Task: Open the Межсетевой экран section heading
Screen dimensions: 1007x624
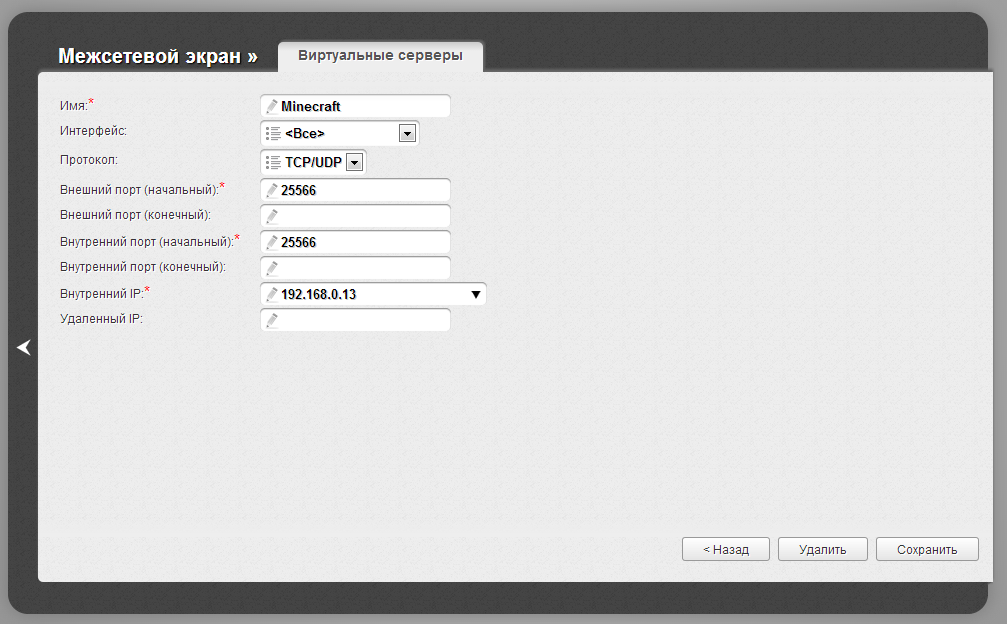Action: [157, 56]
